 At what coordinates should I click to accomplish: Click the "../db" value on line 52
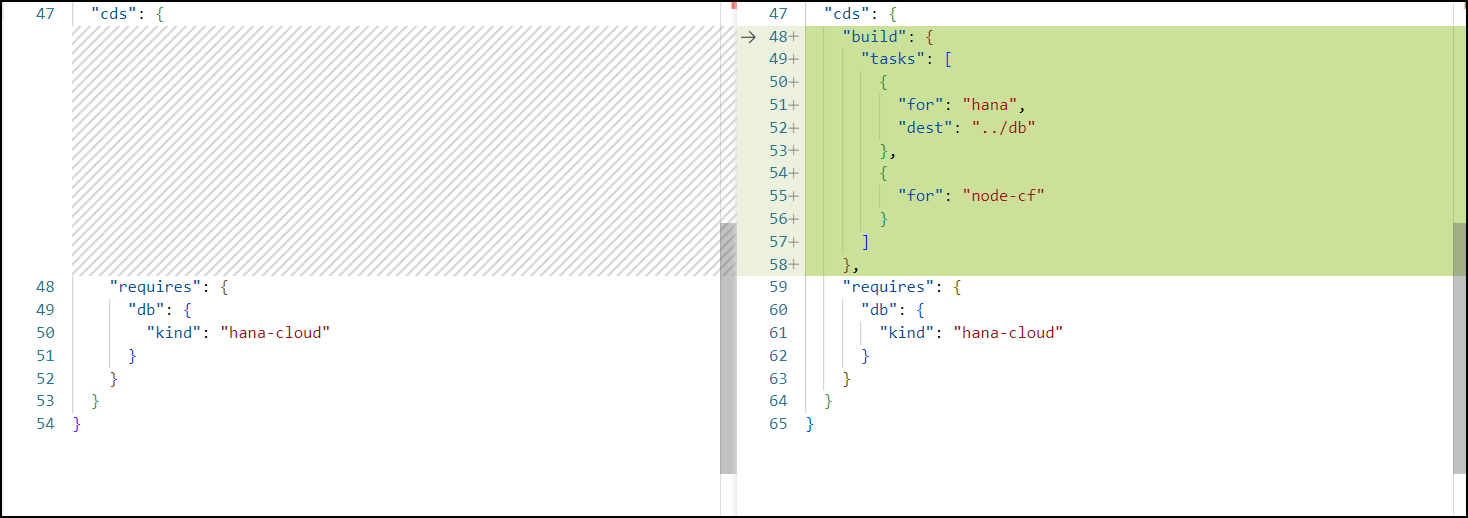coord(1004,128)
